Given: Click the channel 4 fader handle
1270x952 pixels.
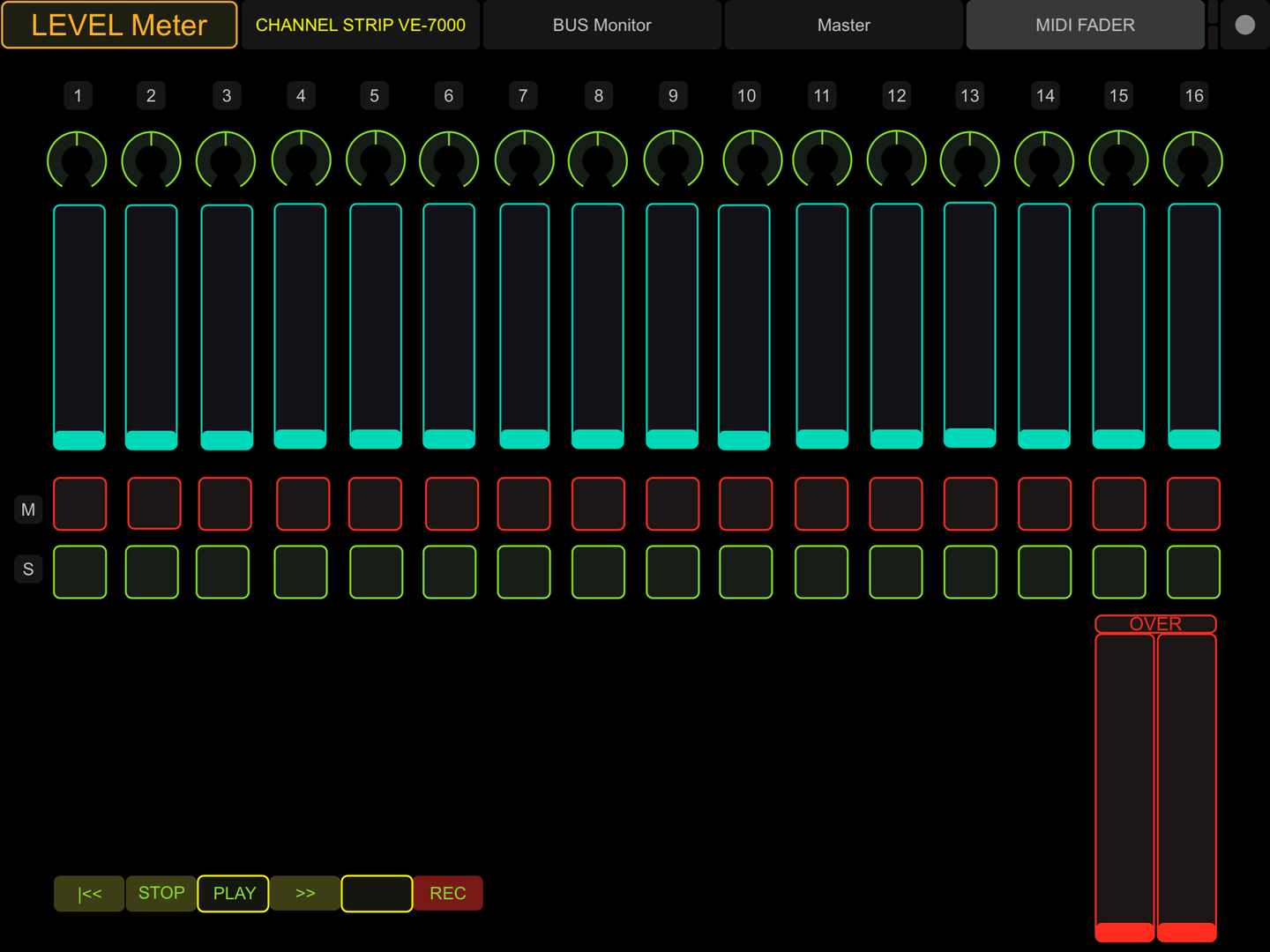Looking at the screenshot, I should 301,439.
